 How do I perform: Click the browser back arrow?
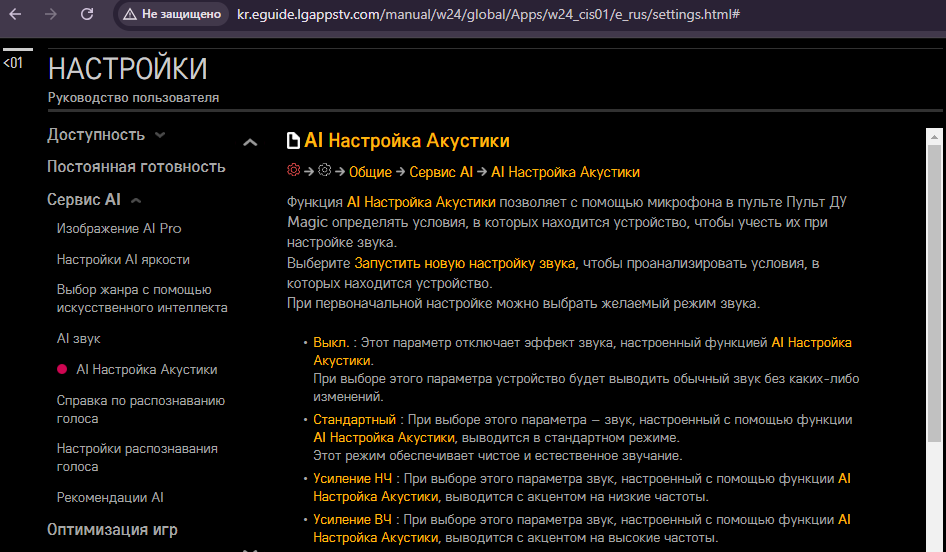point(16,15)
